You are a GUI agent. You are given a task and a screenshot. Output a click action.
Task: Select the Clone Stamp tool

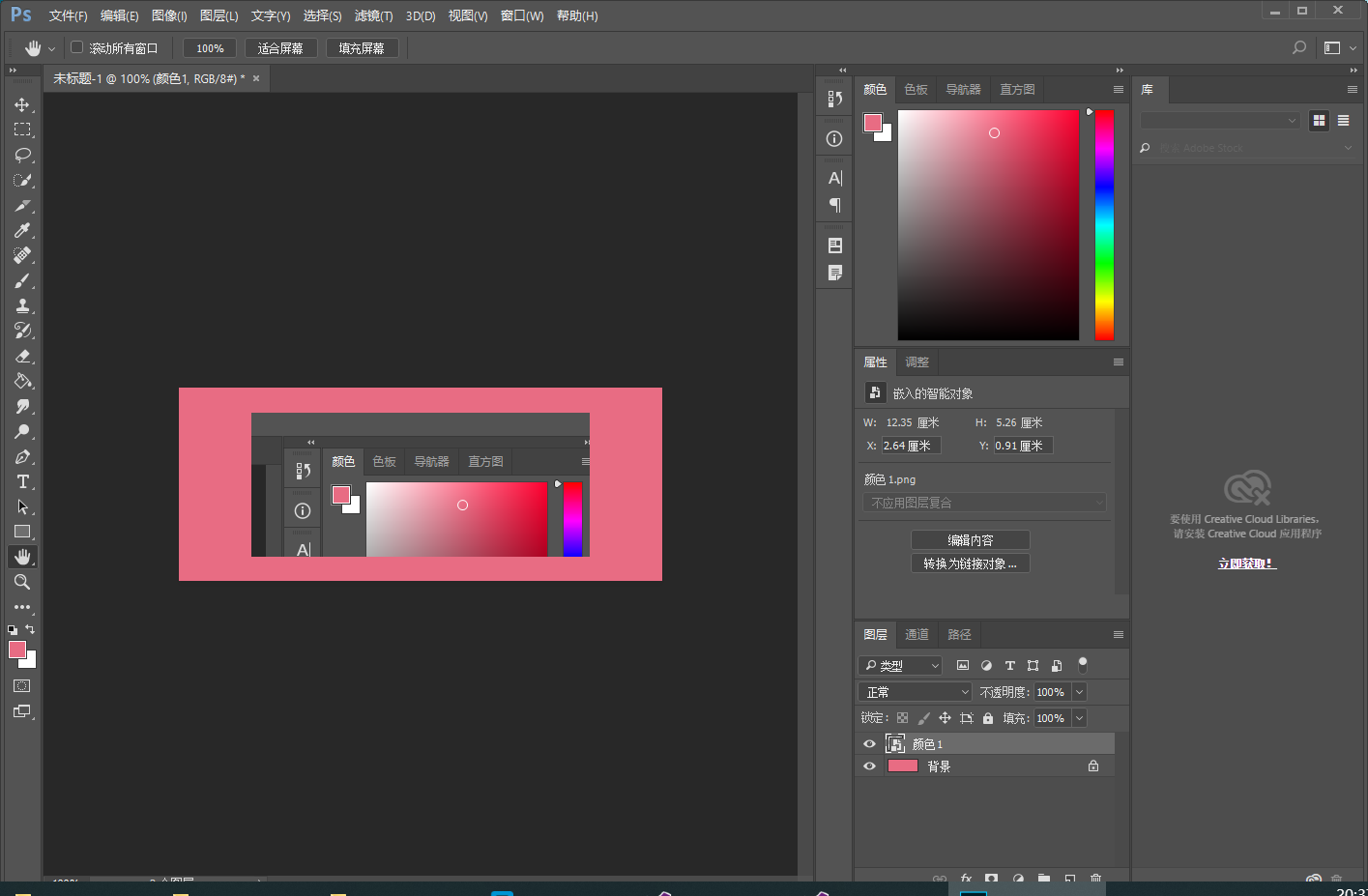[22, 305]
